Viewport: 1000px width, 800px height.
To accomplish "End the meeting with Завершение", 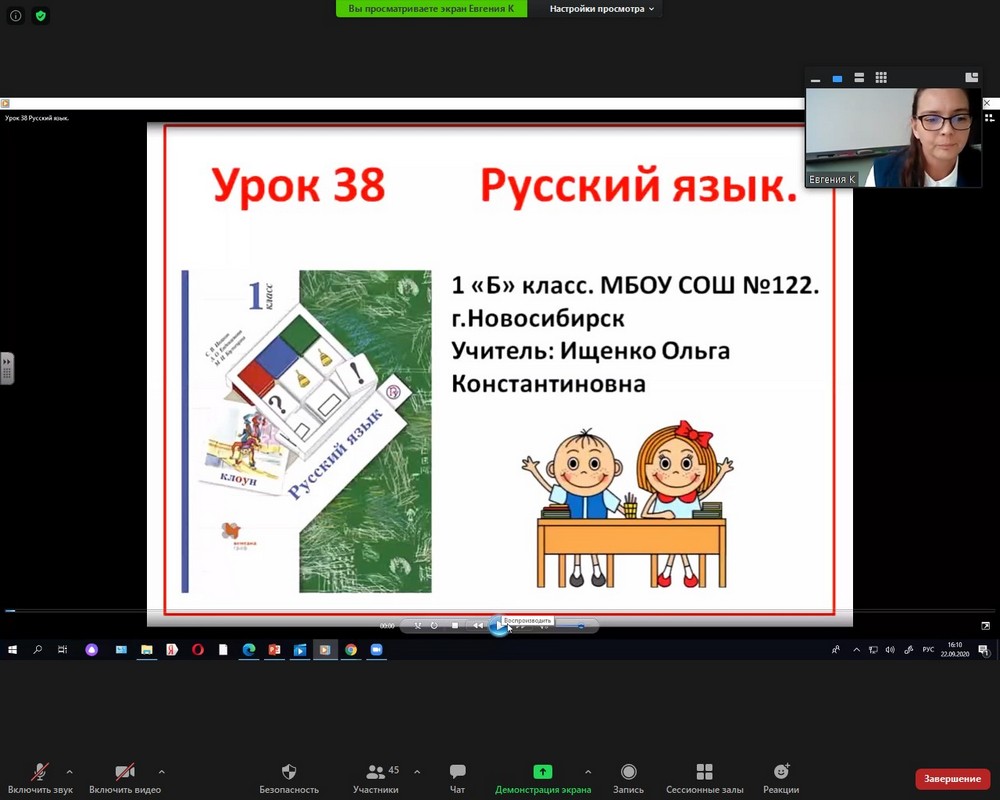I will coord(952,779).
